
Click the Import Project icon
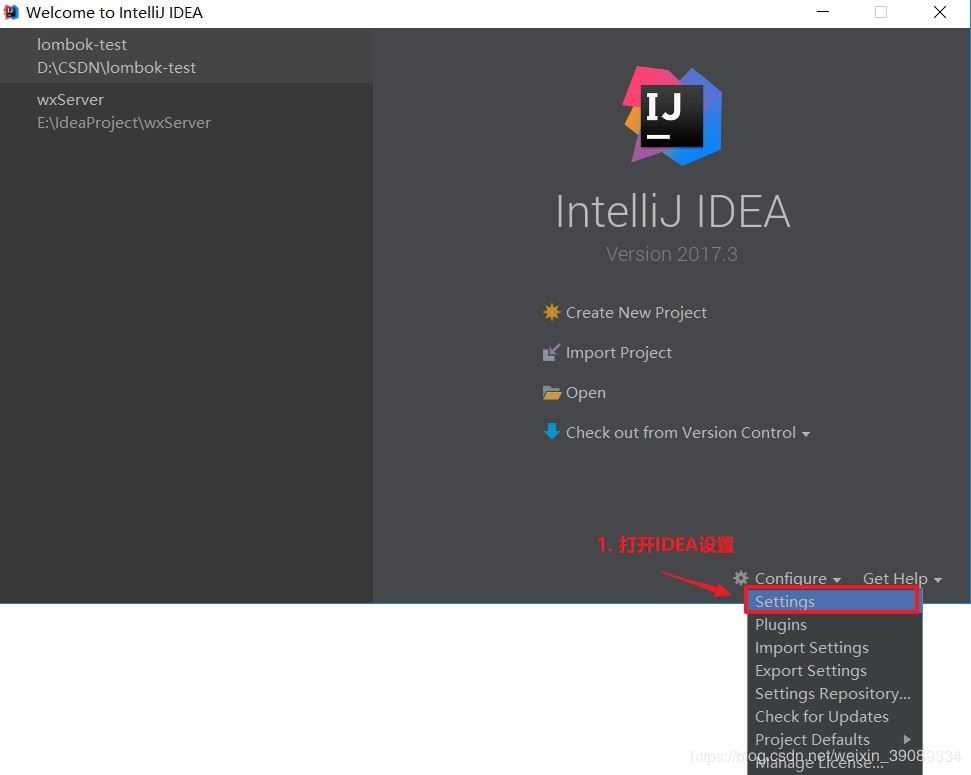click(x=552, y=352)
